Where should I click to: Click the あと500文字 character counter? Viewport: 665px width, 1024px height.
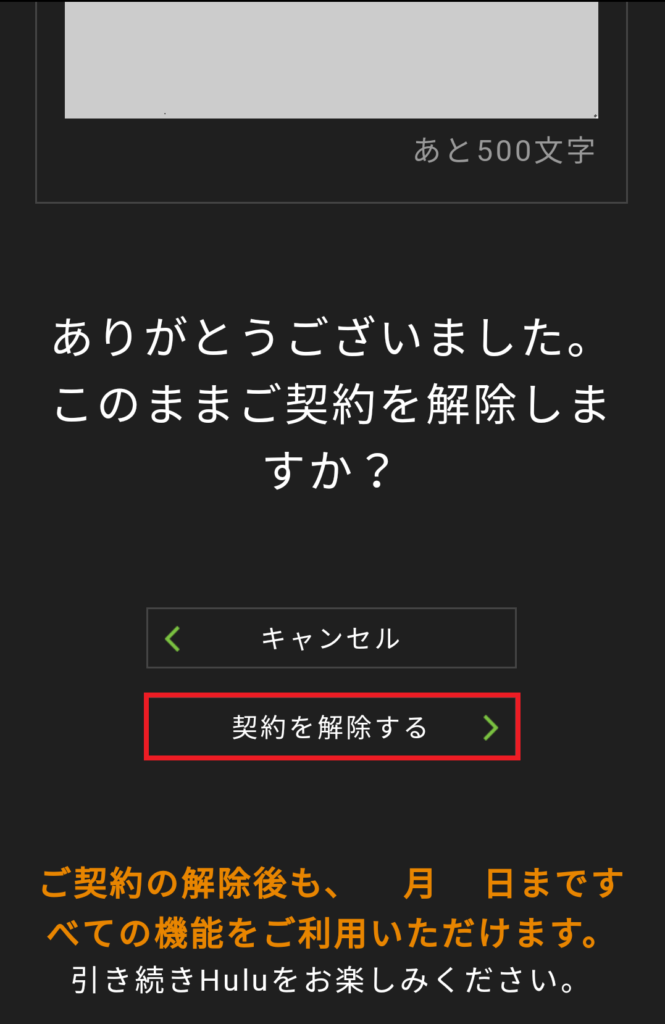point(504,150)
